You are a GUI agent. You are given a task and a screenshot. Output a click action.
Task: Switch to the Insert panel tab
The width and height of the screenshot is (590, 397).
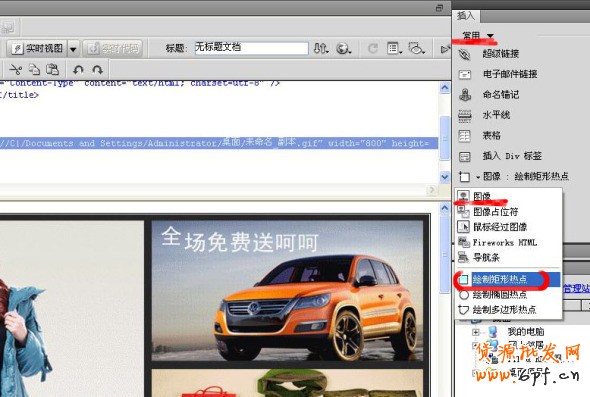pyautogui.click(x=465, y=16)
